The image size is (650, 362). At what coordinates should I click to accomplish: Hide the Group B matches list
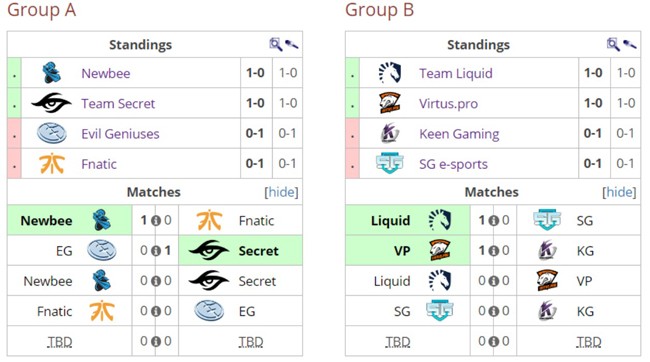point(619,192)
